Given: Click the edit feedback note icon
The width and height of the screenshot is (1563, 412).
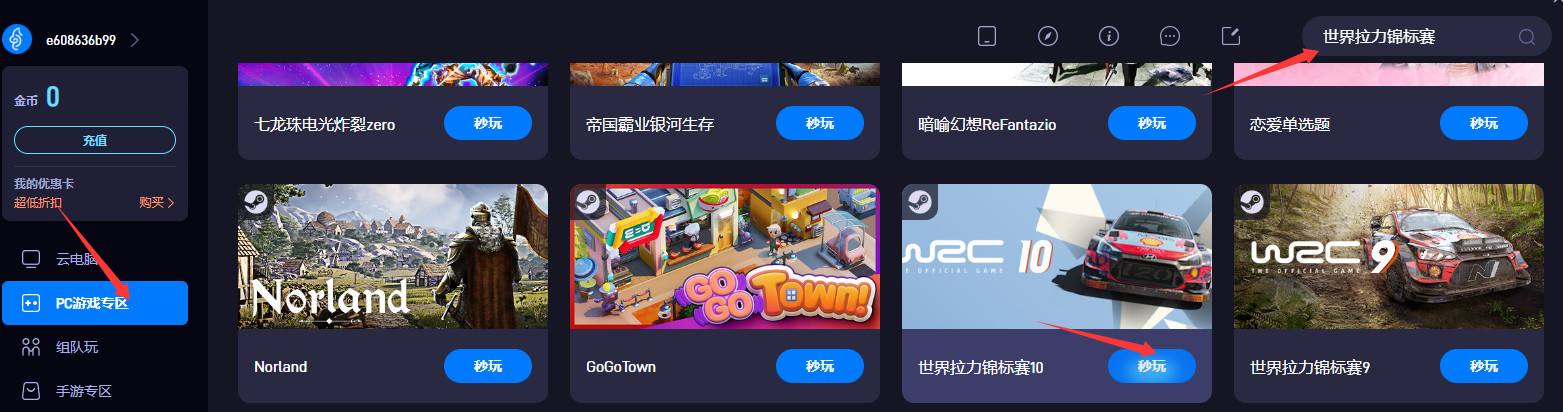Looking at the screenshot, I should tap(1231, 36).
